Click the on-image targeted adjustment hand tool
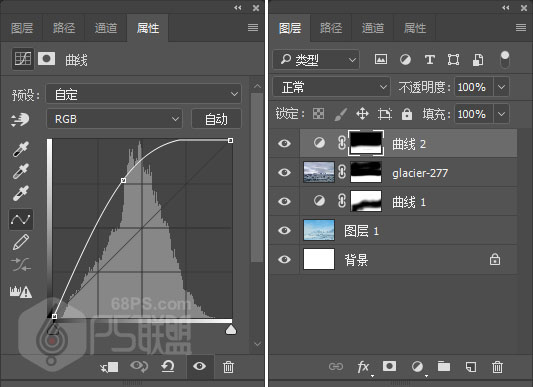Screen dimensions: 533x387 20,120
